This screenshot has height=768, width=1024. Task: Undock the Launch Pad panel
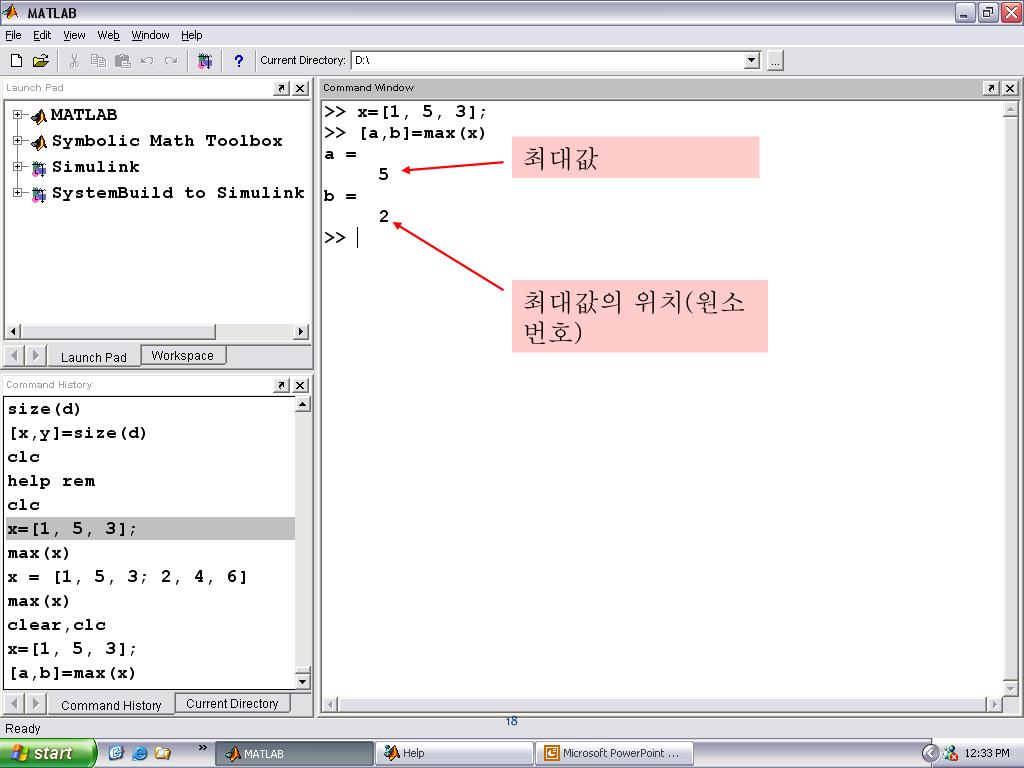tap(281, 88)
